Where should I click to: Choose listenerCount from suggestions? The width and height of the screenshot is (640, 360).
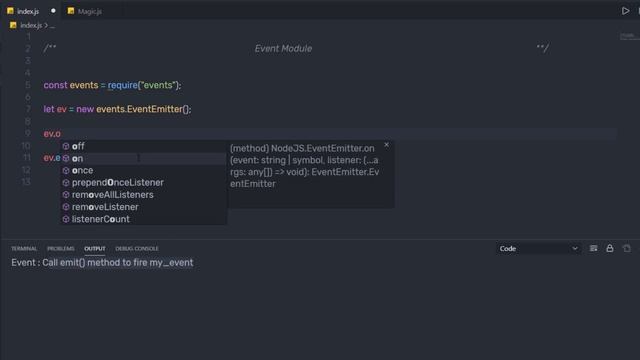click(x=143, y=219)
